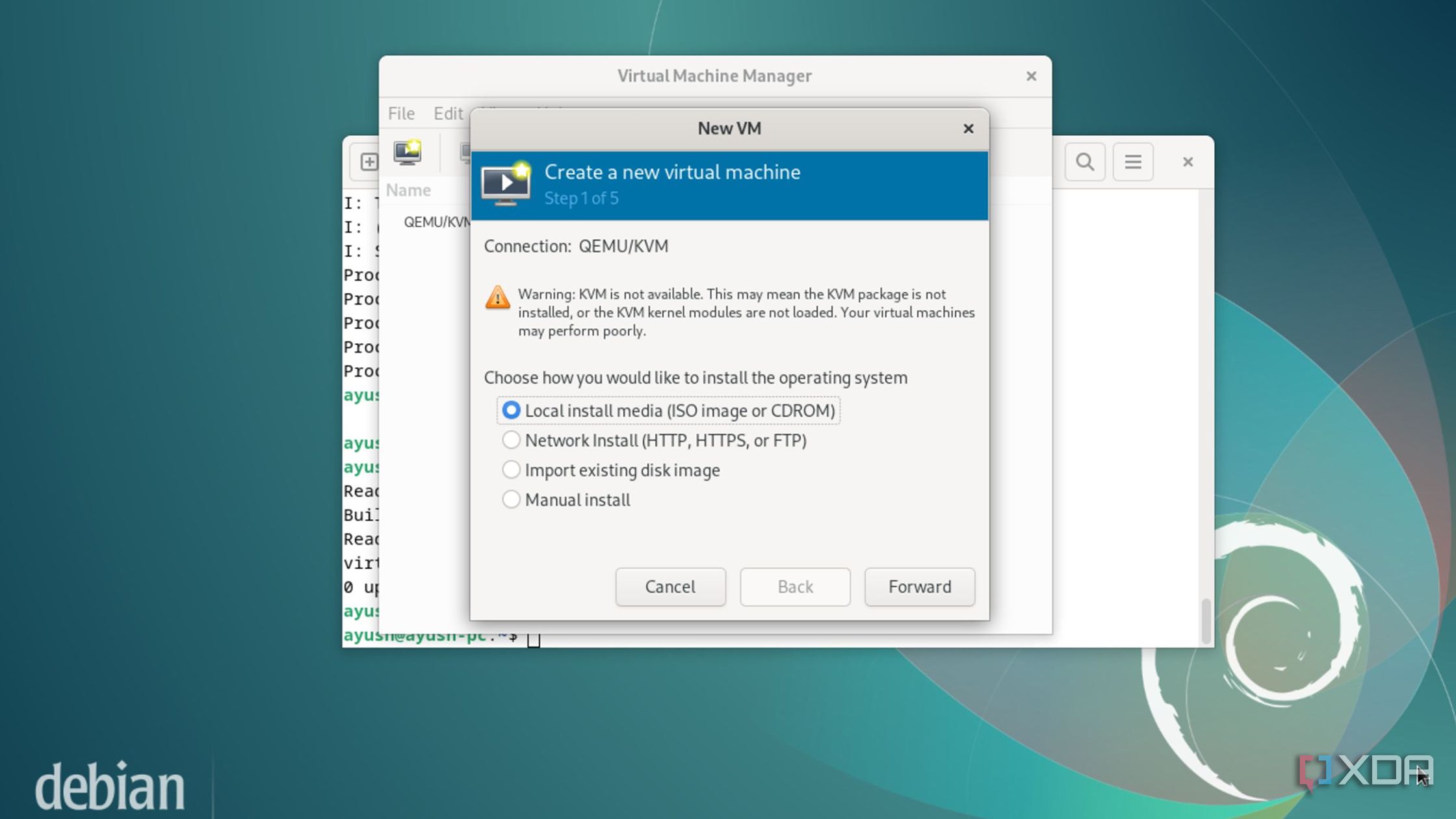Select the QEMU/KVM connection row

435,222
